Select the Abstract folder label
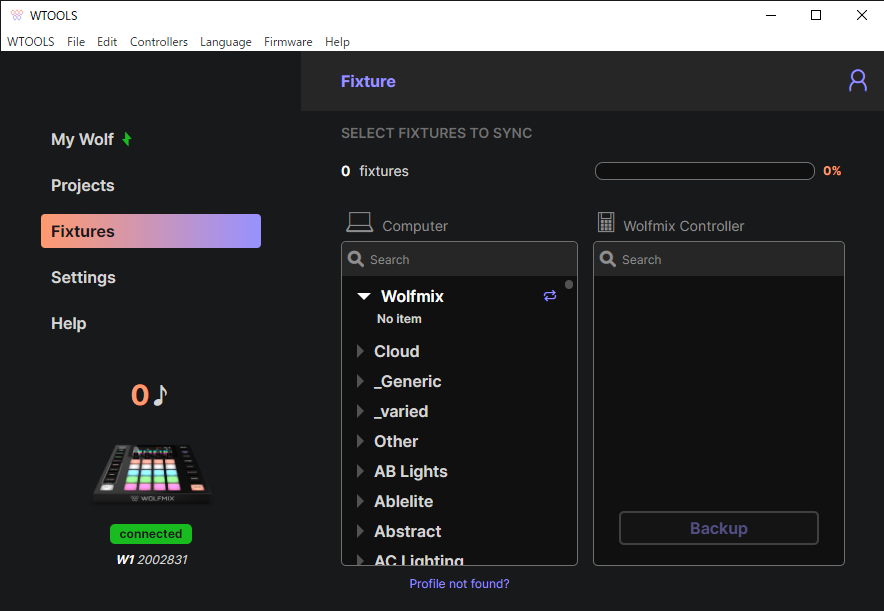This screenshot has width=884, height=611. pos(408,531)
